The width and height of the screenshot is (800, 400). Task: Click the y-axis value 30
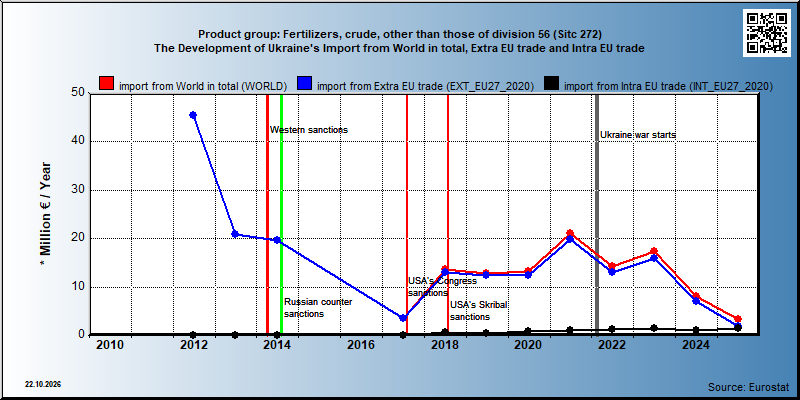(x=76, y=190)
